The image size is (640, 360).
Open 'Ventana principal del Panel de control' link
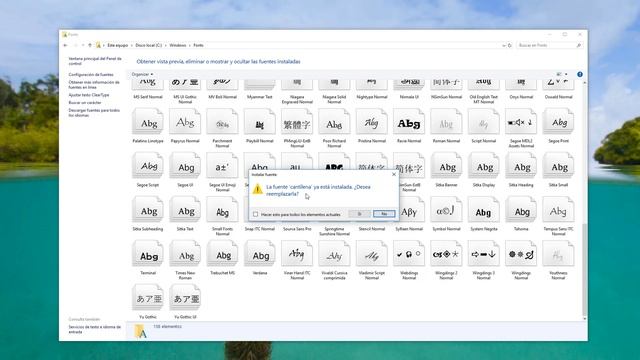pos(95,61)
